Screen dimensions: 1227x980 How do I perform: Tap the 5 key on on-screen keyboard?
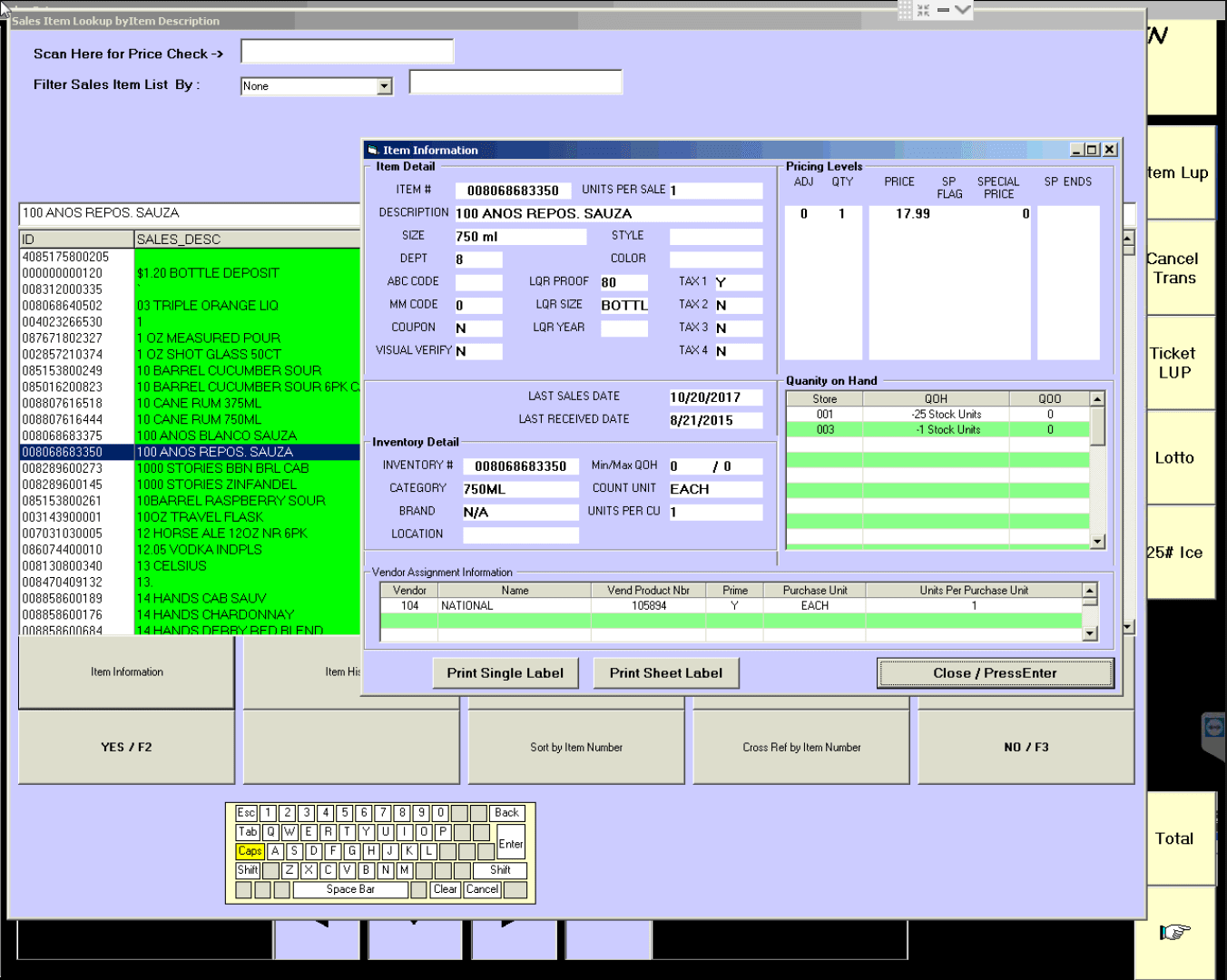tap(345, 813)
